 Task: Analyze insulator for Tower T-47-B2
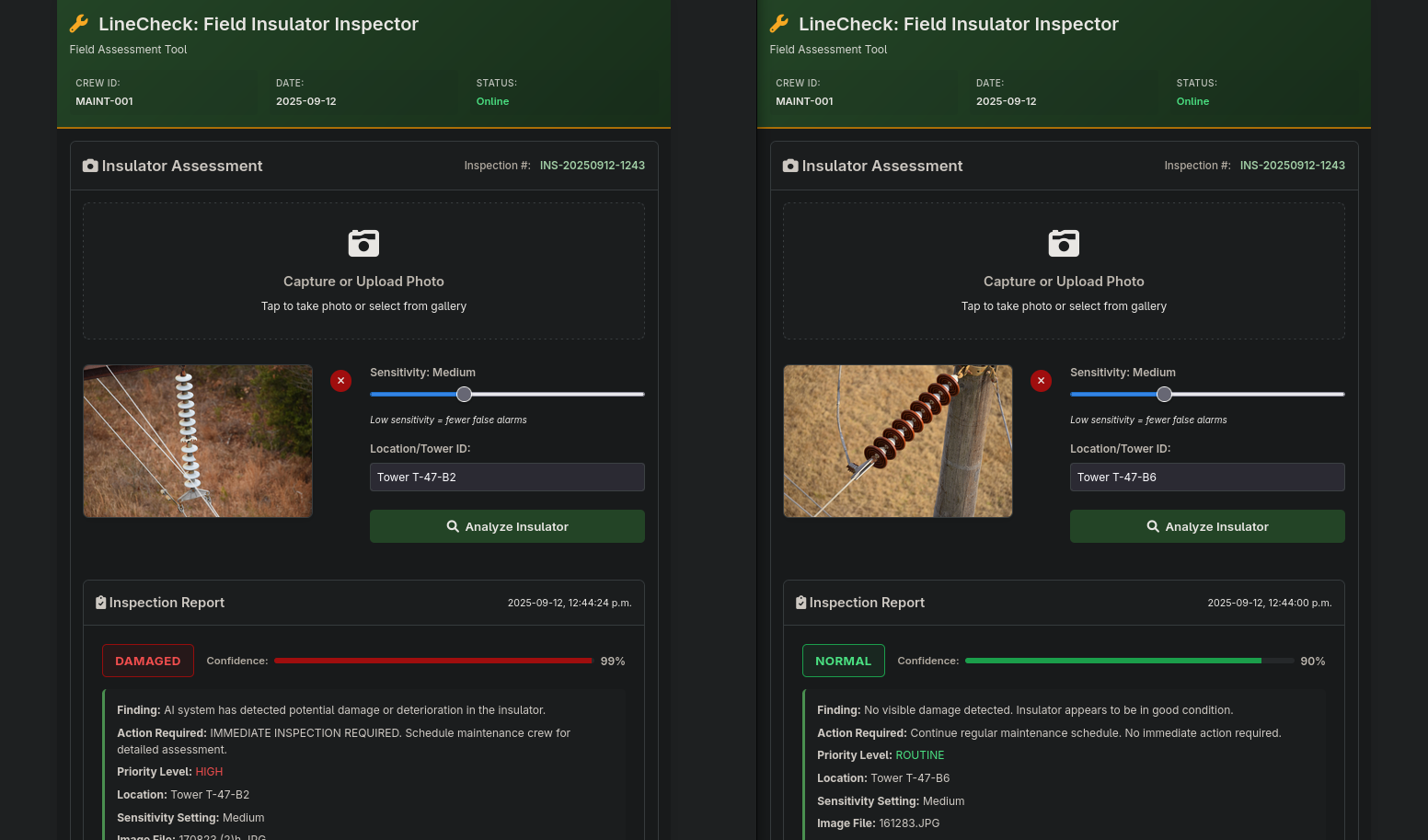point(507,526)
